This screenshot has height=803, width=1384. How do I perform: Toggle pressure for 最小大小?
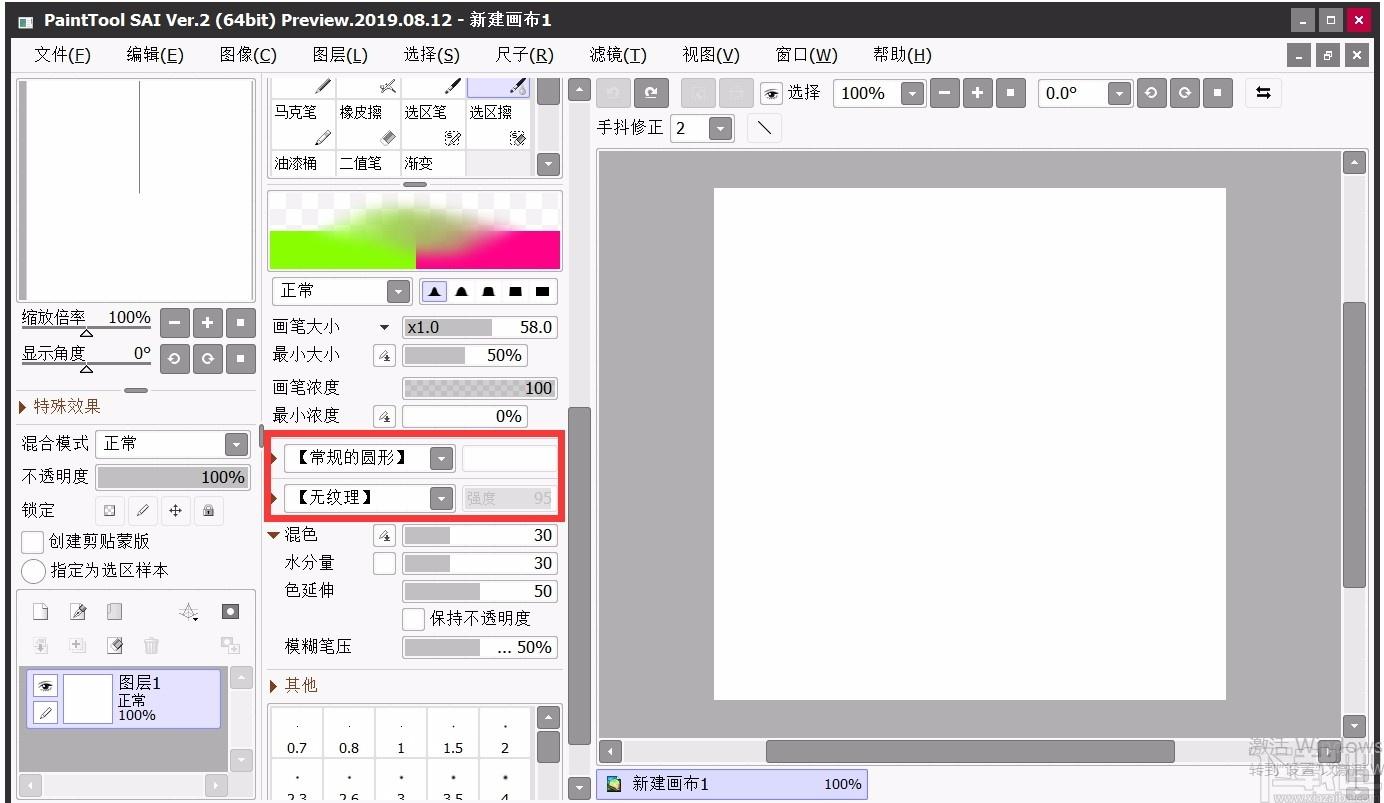(384, 355)
